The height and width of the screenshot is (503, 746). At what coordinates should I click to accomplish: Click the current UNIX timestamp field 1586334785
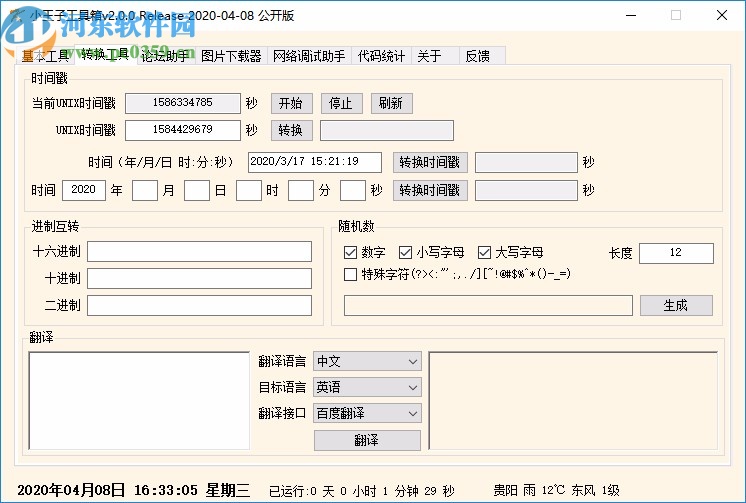coord(183,103)
